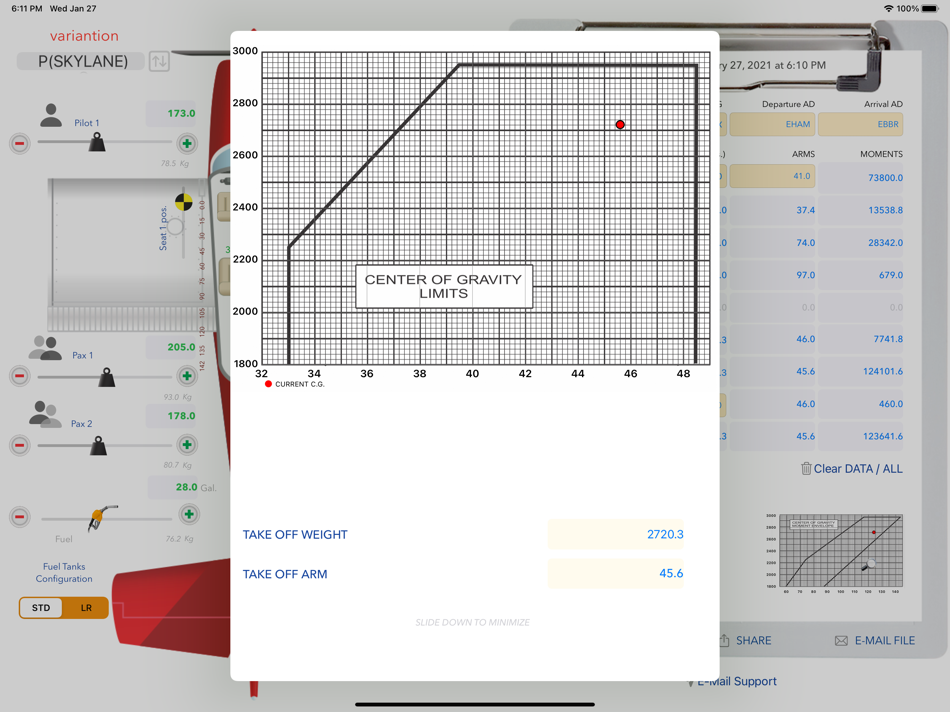Tap the trash icon next to Clear DATA
This screenshot has width=950, height=712.
point(806,468)
